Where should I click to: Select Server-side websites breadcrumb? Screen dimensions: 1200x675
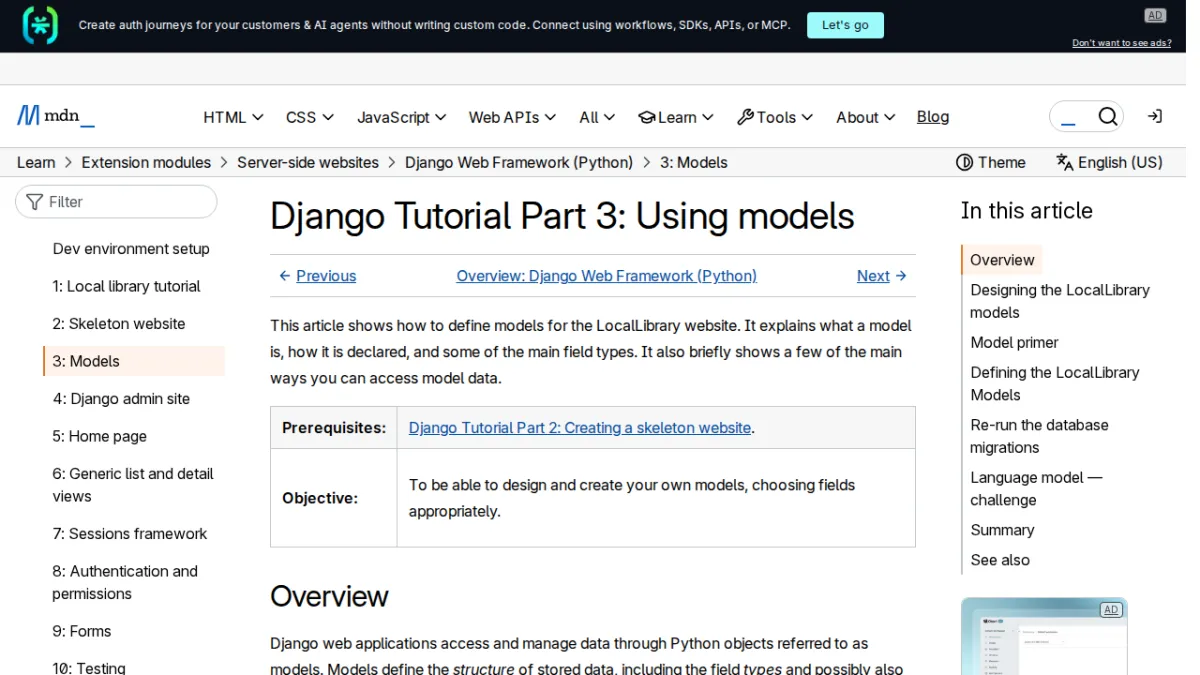pyautogui.click(x=308, y=162)
